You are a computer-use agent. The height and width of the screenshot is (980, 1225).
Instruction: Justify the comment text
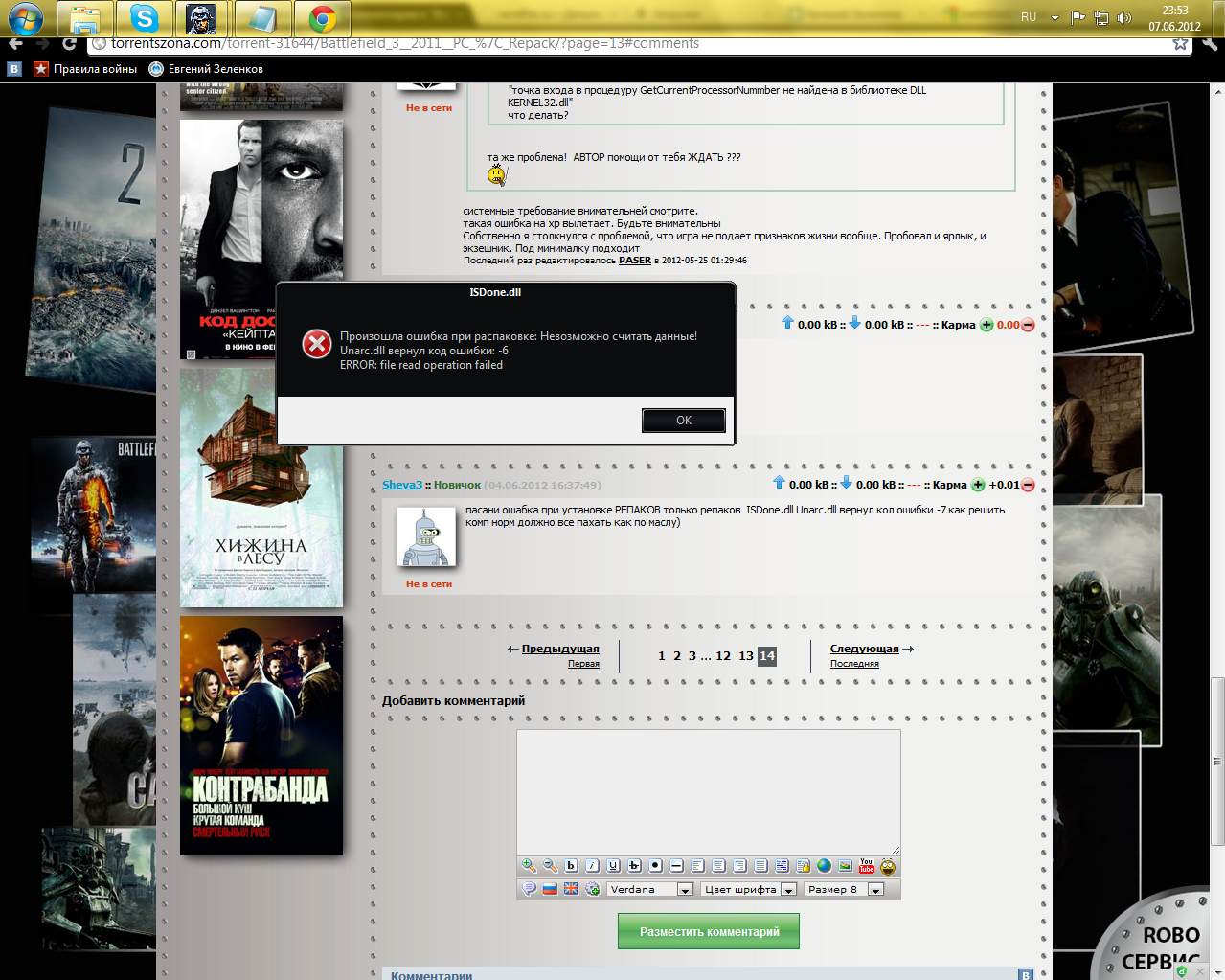760,866
